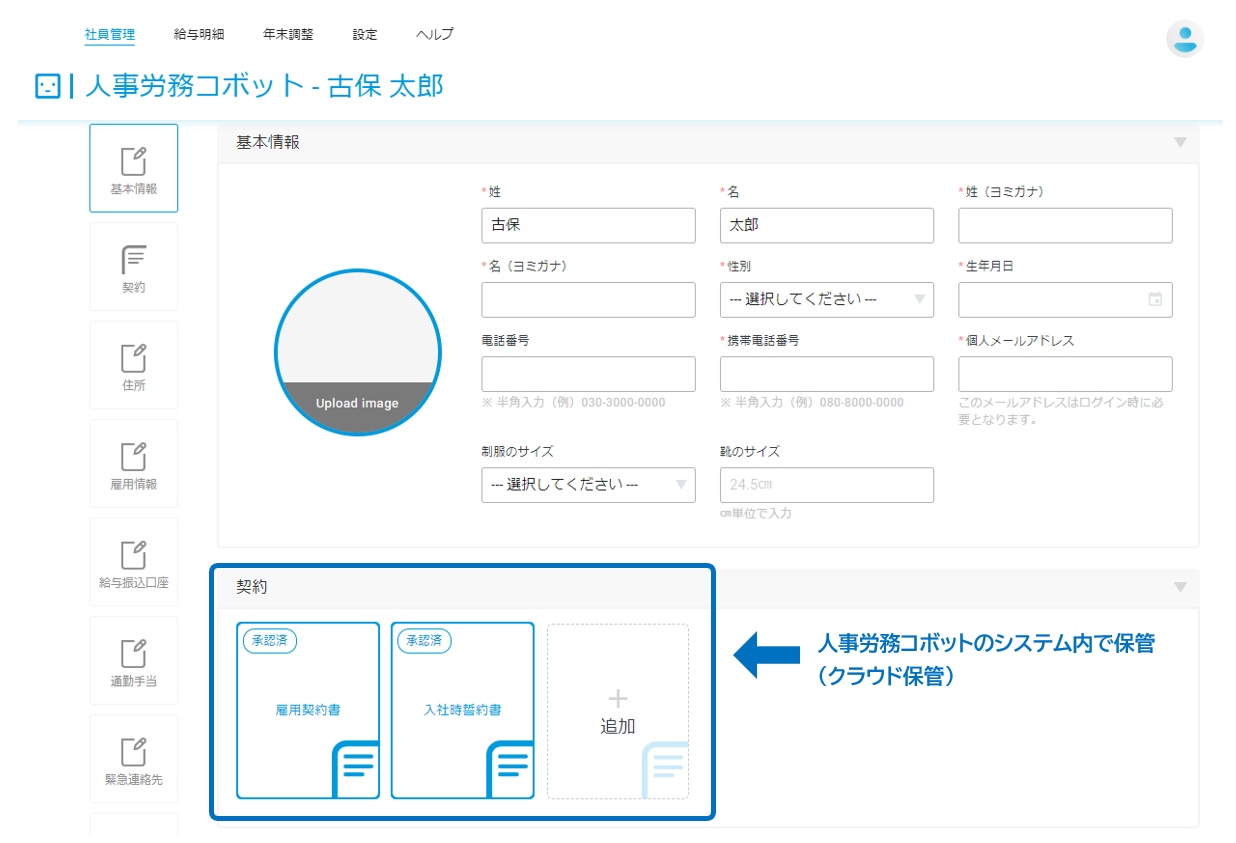Click the 携帯電話番号 input field
1236x843 pixels.
tap(827, 374)
